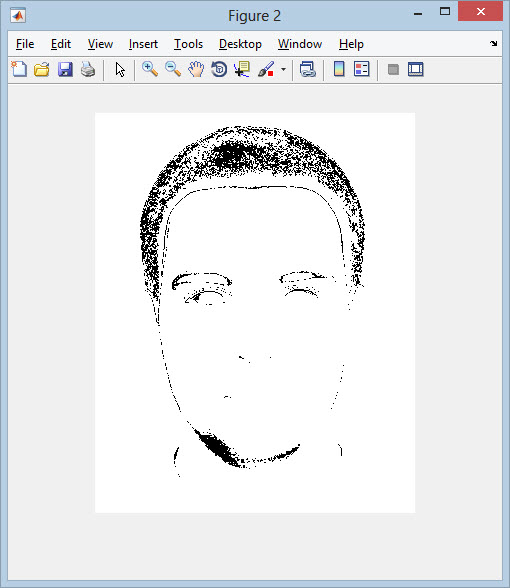Enable the Rotate 3D tool
Image resolution: width=510 pixels, height=588 pixels.
[219, 69]
